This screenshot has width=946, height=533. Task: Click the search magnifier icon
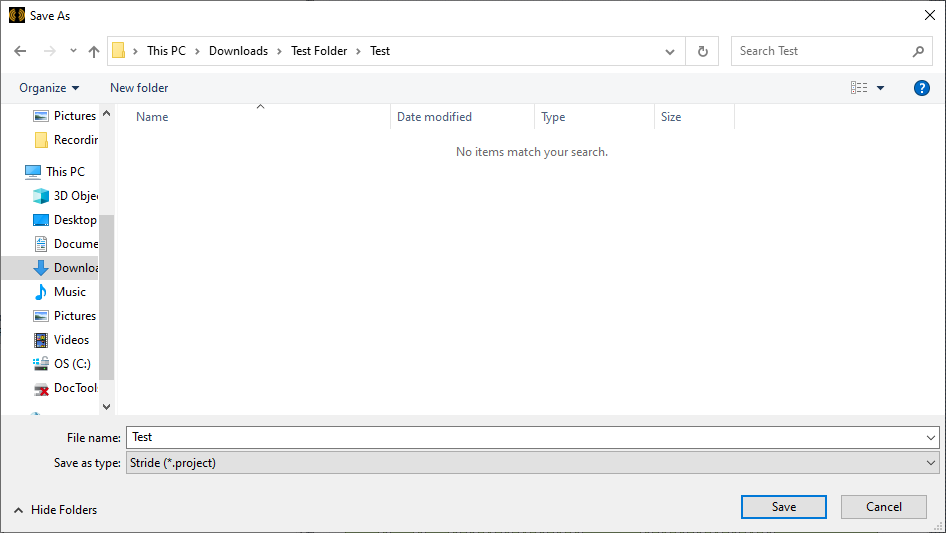point(918,51)
